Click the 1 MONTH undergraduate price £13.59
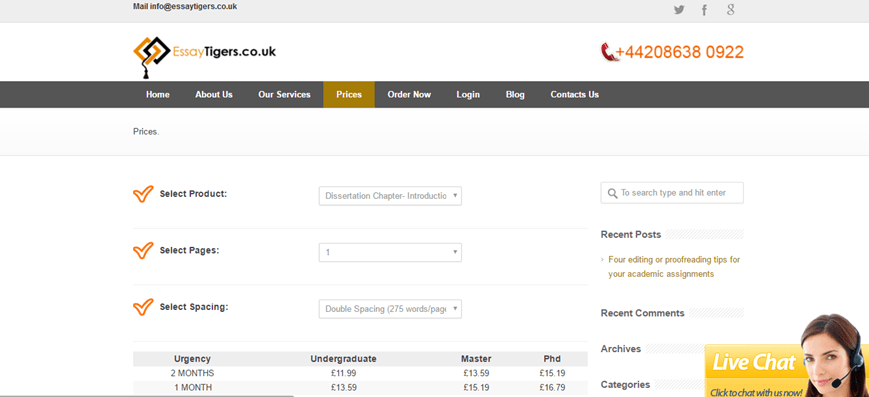Screen dimensions: 869x397 [x=344, y=388]
